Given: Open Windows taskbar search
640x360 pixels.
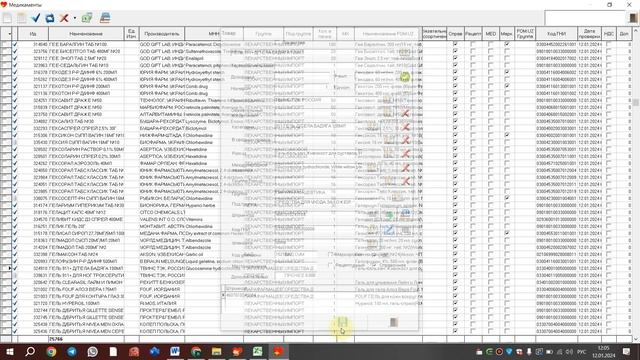Looking at the screenshot, I should point(30,351).
